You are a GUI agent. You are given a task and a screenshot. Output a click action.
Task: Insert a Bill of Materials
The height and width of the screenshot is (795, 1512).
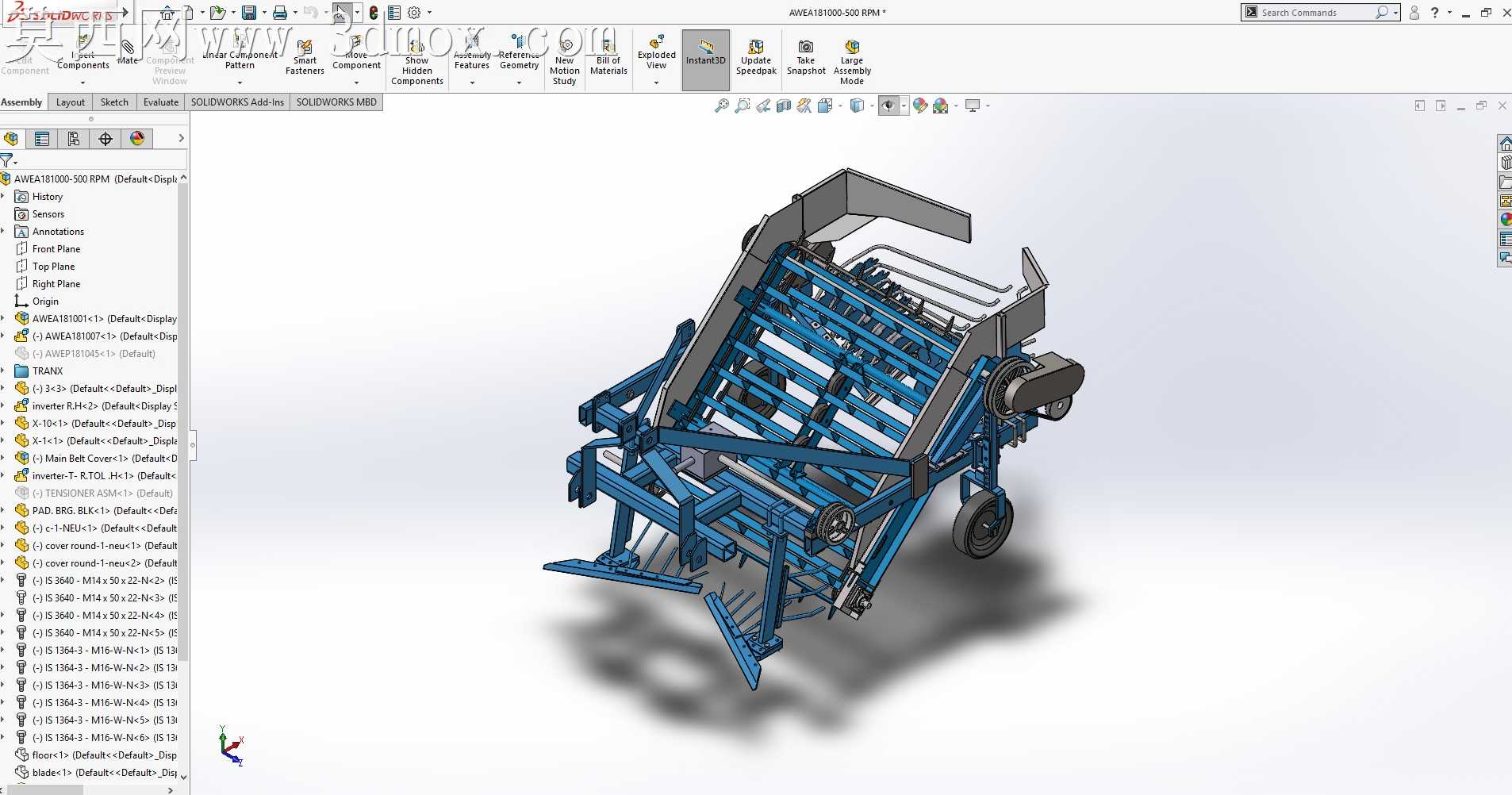[x=608, y=56]
